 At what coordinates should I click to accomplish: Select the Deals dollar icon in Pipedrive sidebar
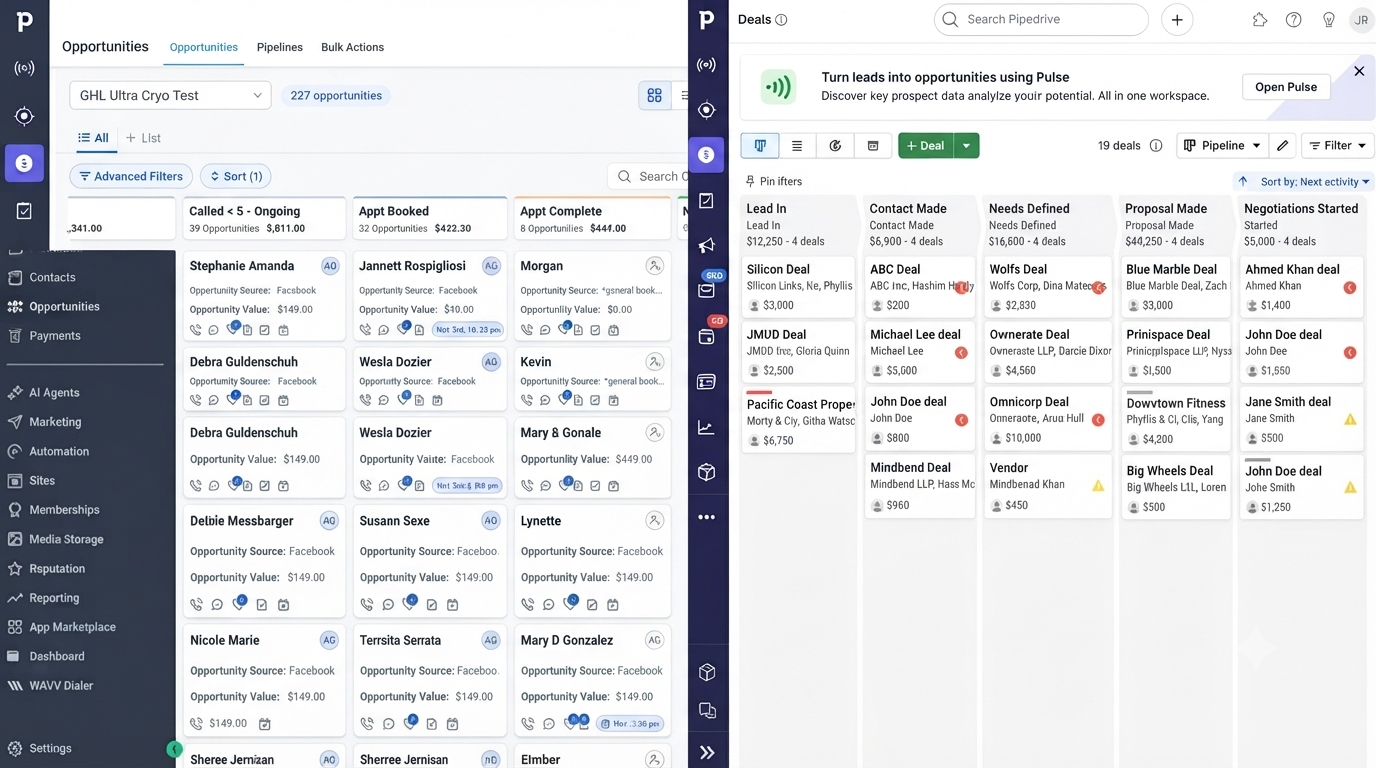[x=707, y=155]
